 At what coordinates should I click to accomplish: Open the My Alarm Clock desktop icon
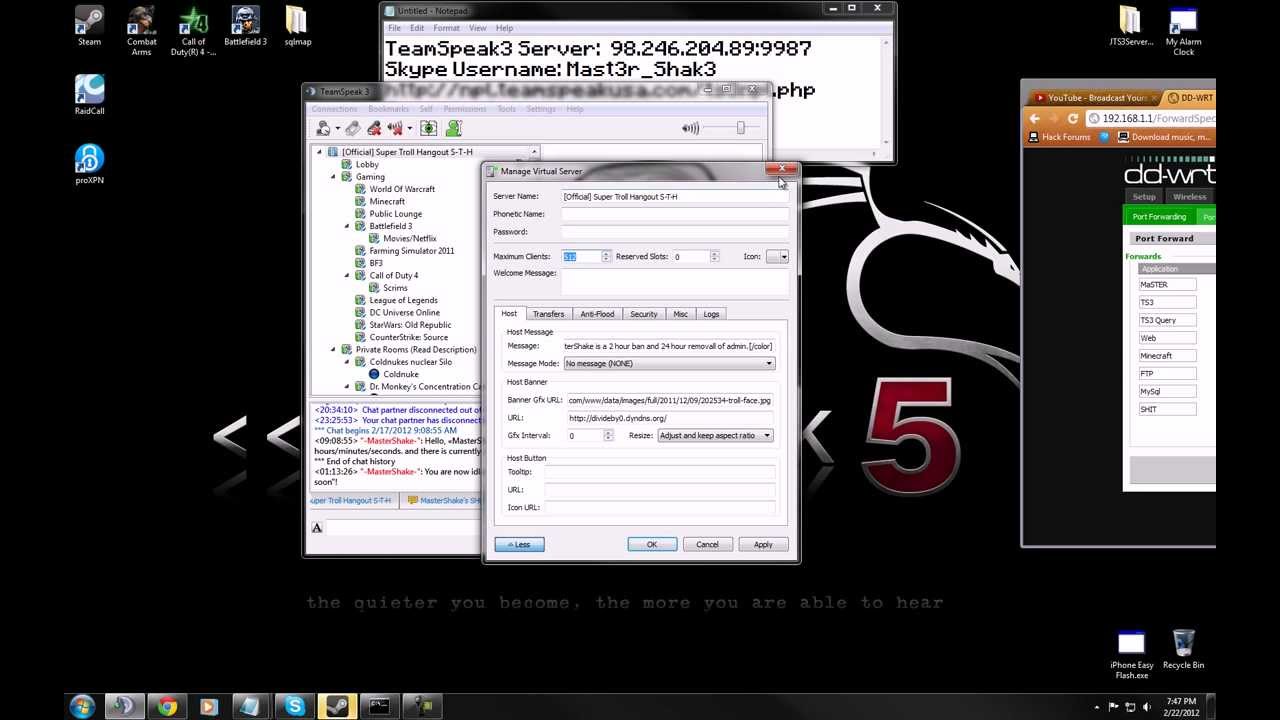pos(1183,30)
